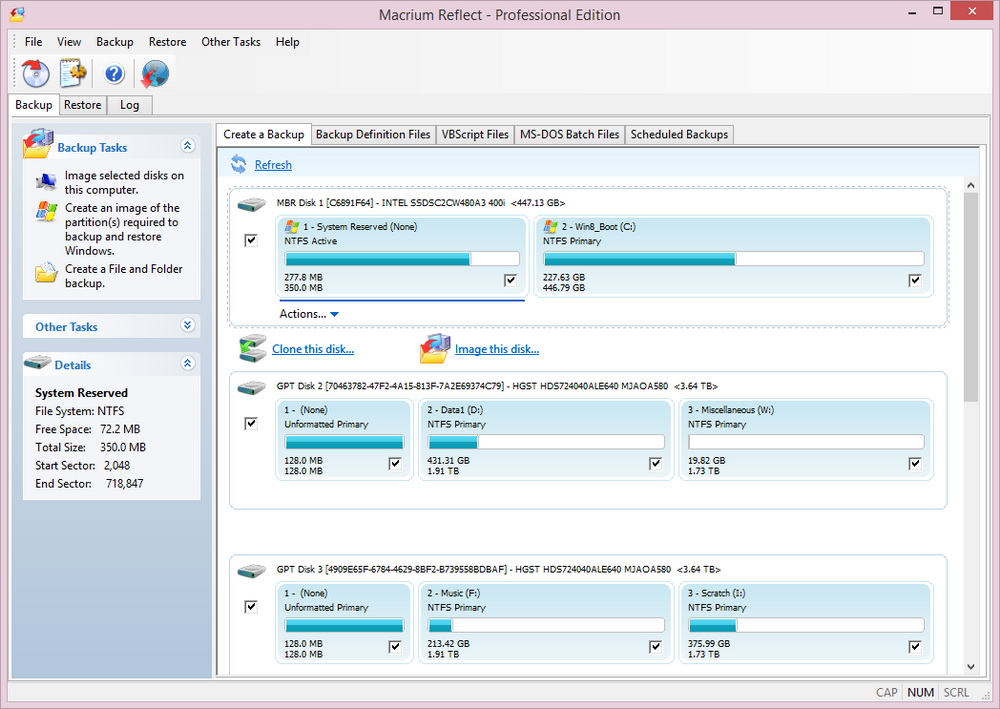Click the disk list scroll-up arrow

[971, 185]
